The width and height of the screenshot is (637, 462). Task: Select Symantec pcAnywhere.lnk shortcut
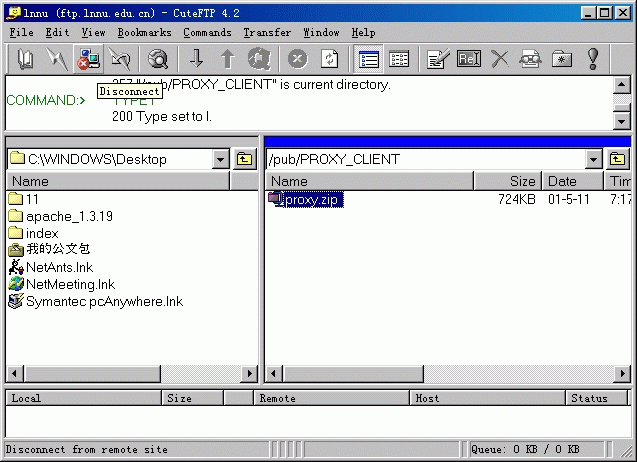tap(95, 301)
